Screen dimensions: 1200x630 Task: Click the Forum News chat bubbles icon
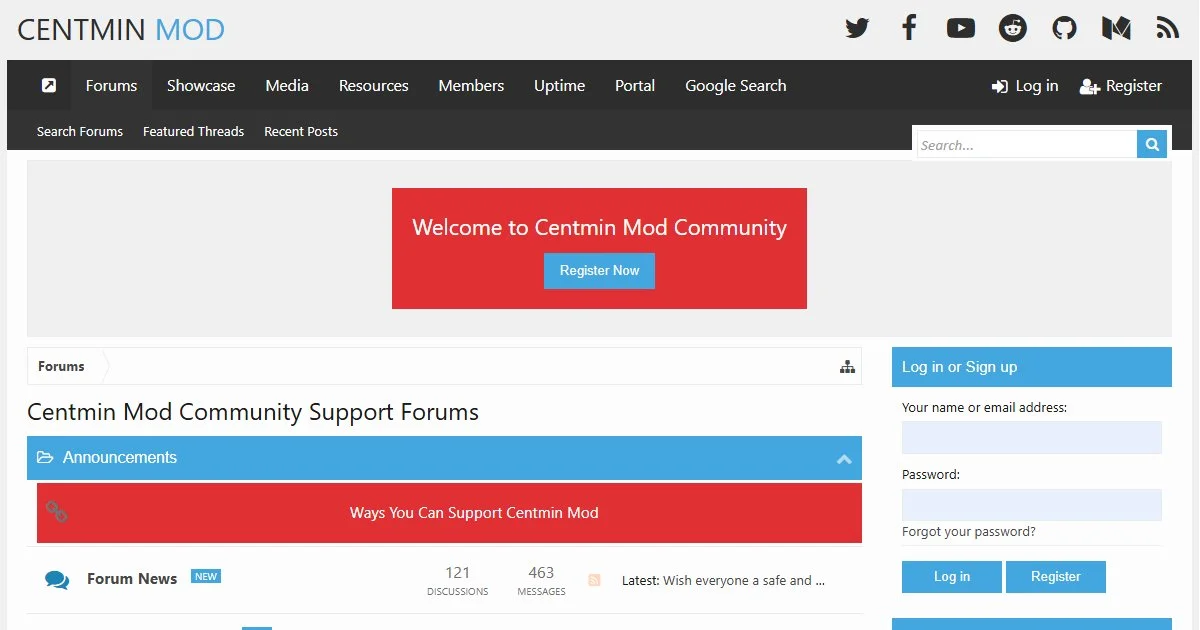[x=57, y=580]
